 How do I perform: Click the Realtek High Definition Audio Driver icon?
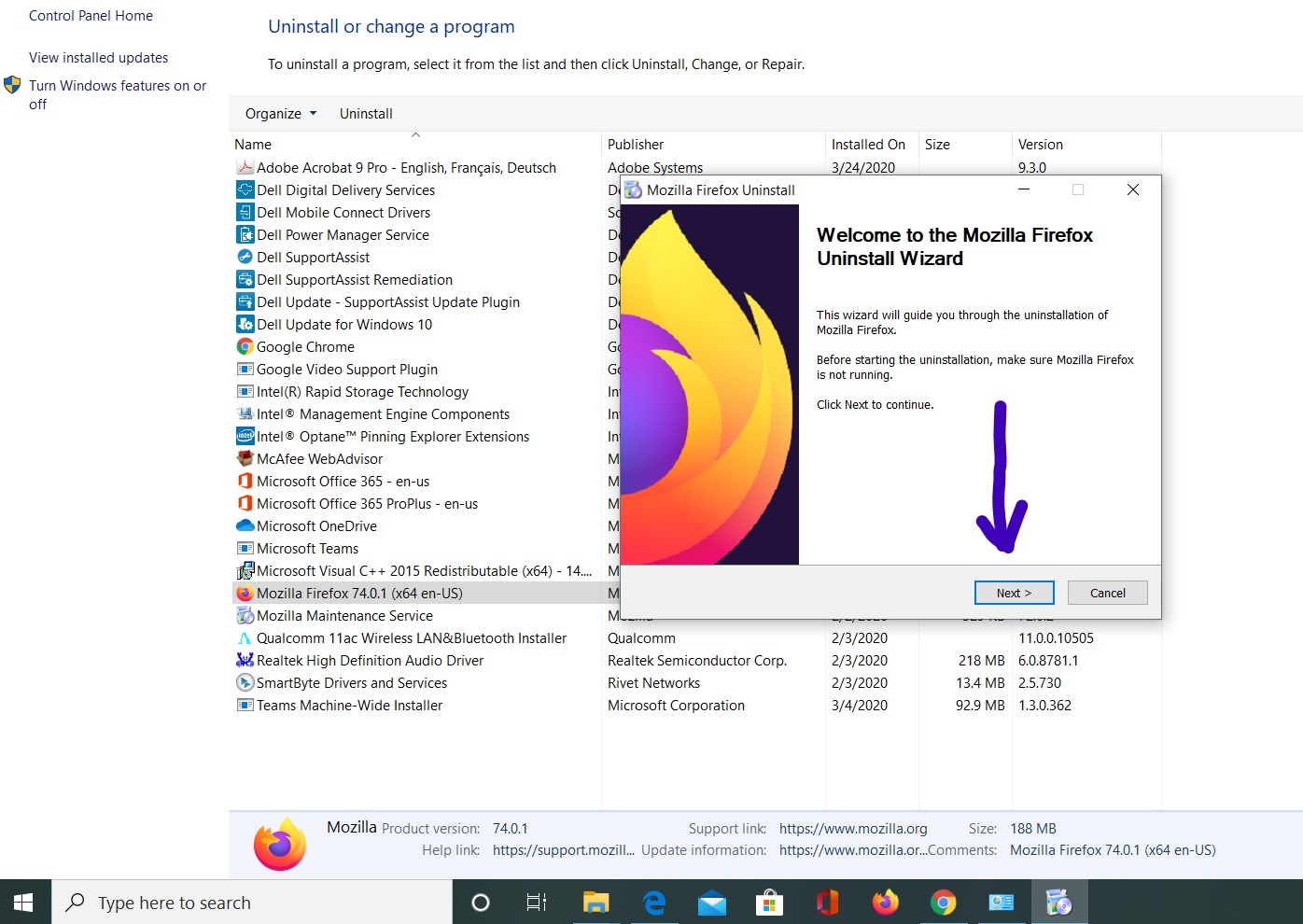point(245,660)
